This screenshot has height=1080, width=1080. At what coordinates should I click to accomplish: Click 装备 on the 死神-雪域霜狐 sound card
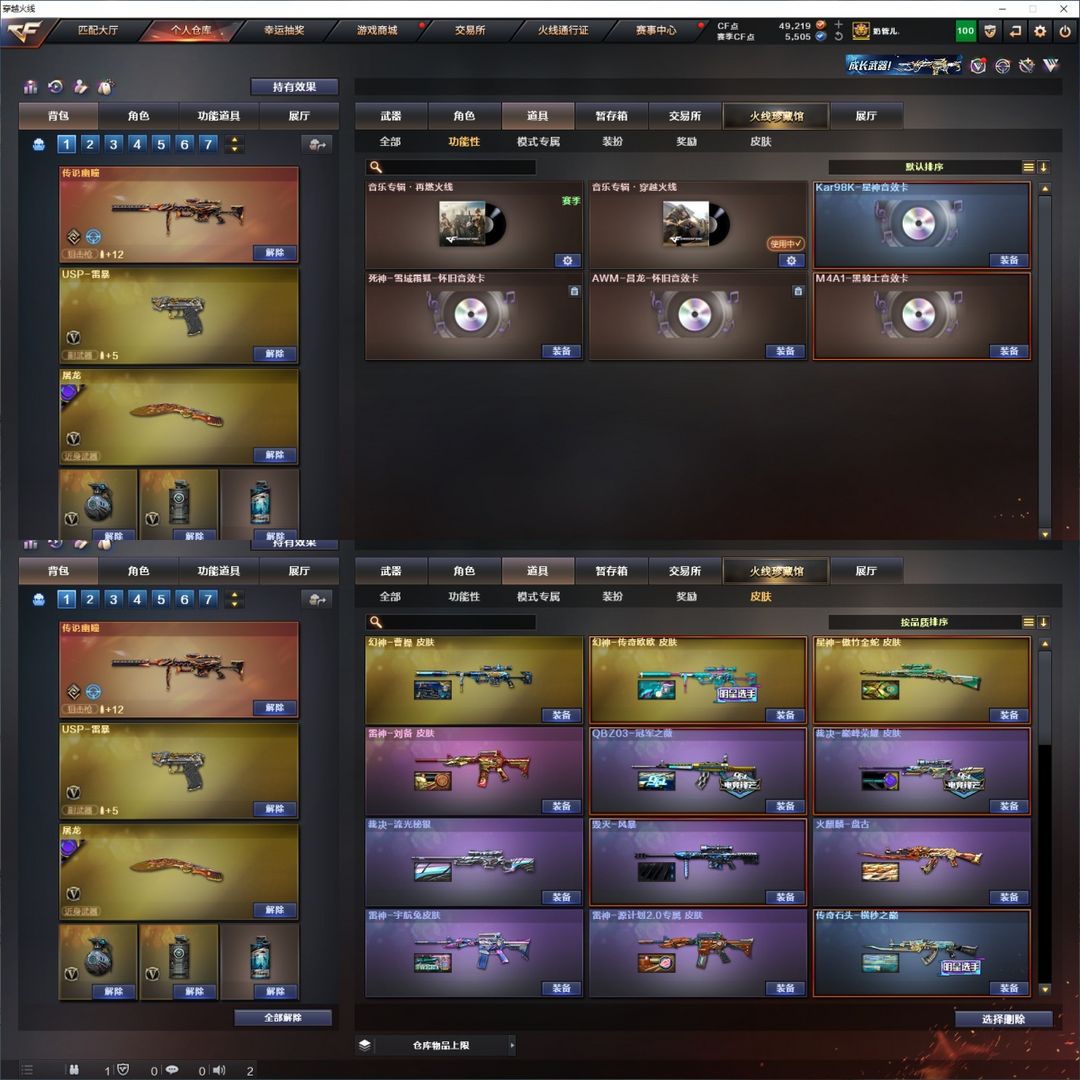click(561, 351)
